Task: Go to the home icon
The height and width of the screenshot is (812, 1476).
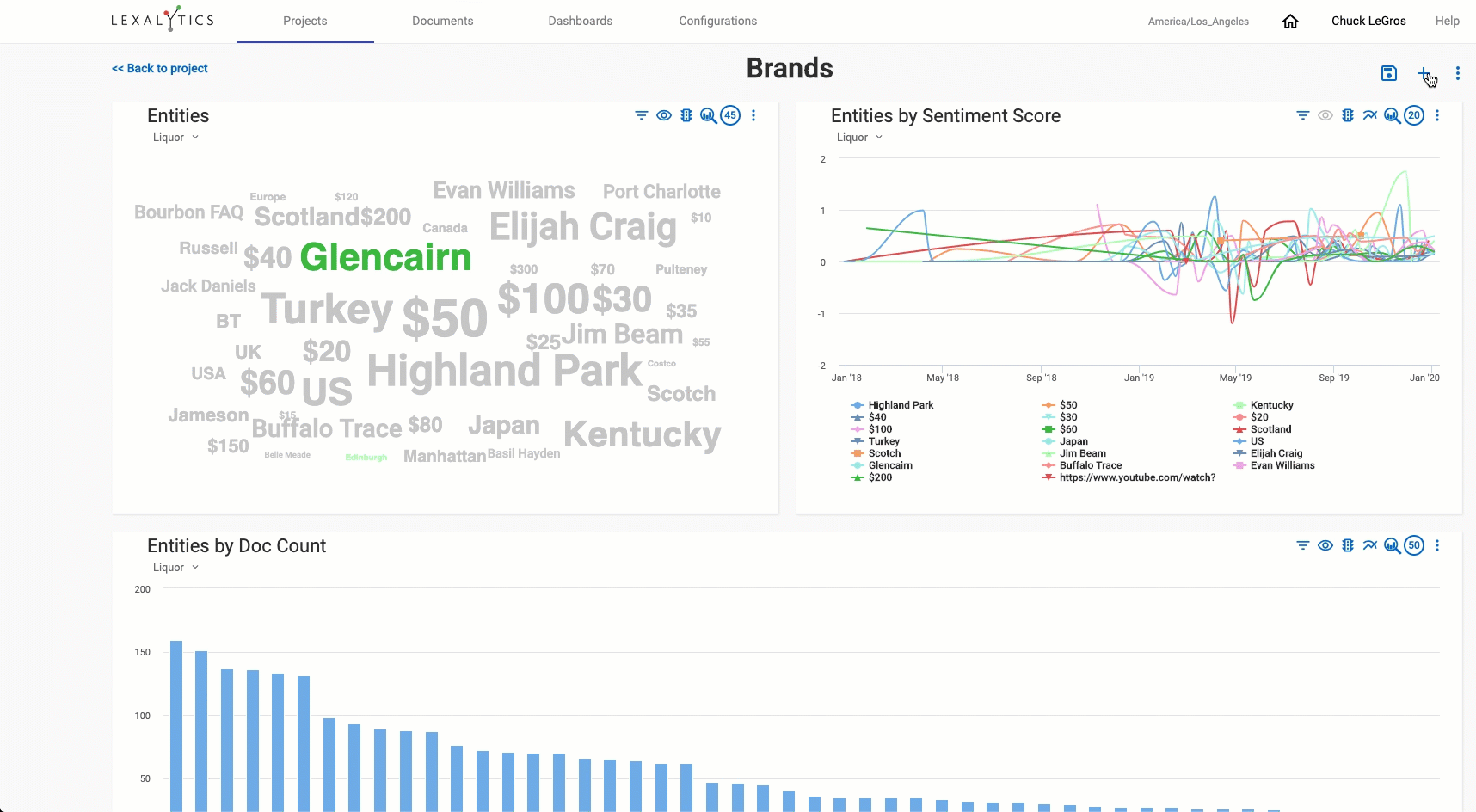Action: pos(1290,22)
